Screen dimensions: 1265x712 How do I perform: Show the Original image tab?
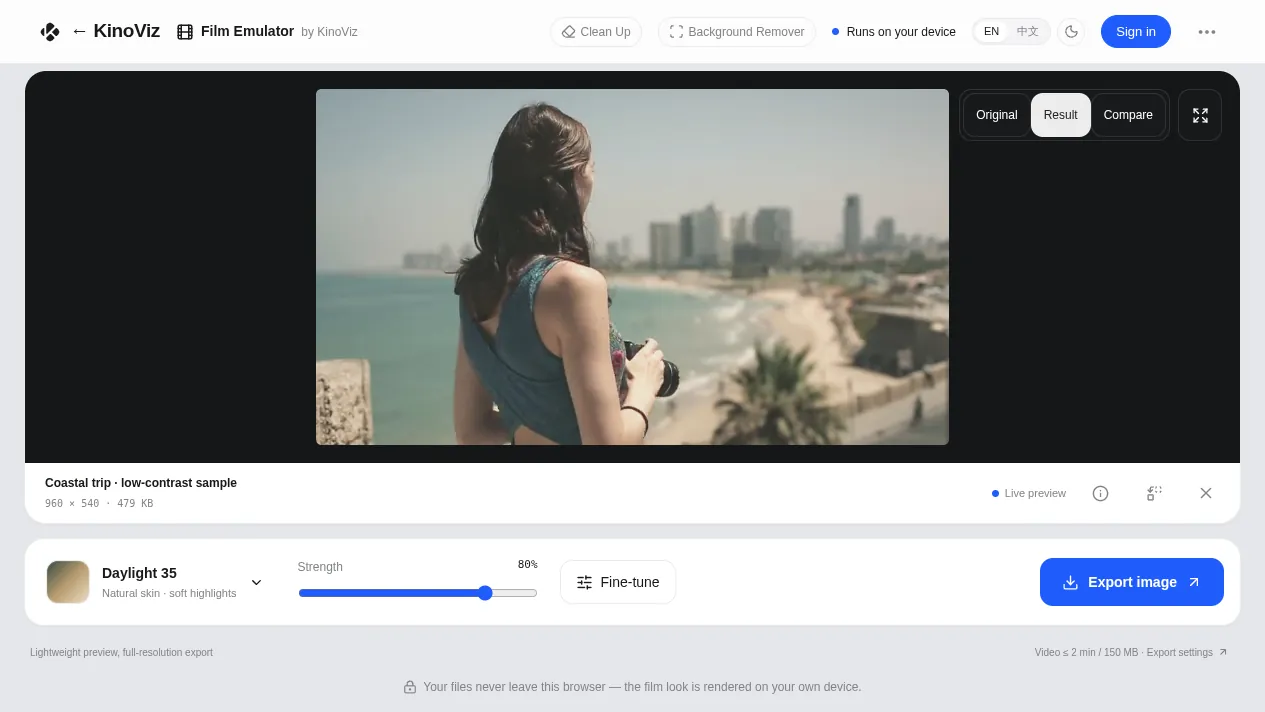coord(997,115)
